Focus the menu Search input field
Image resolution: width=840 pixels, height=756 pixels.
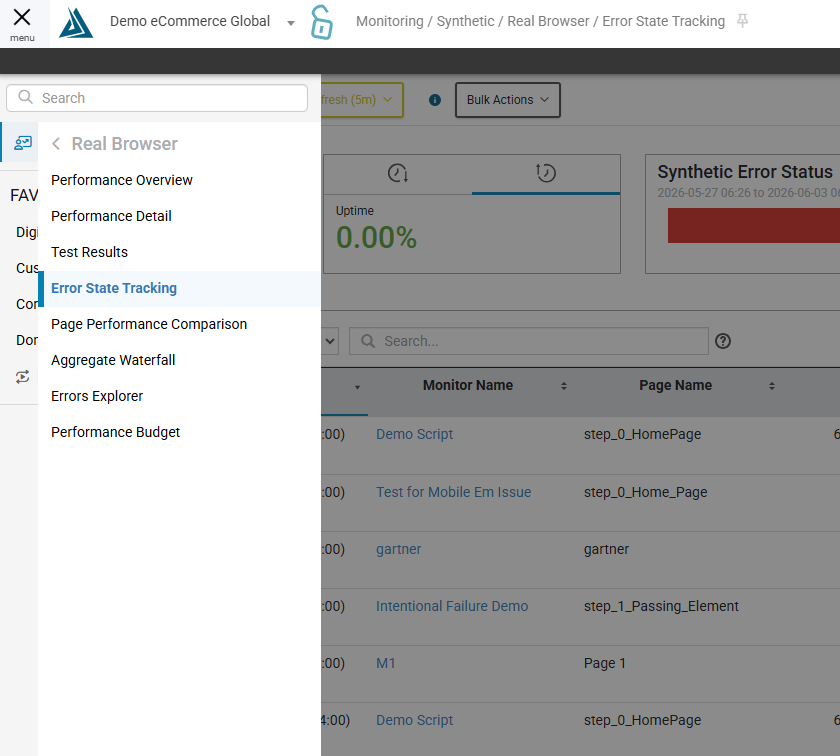point(157,98)
